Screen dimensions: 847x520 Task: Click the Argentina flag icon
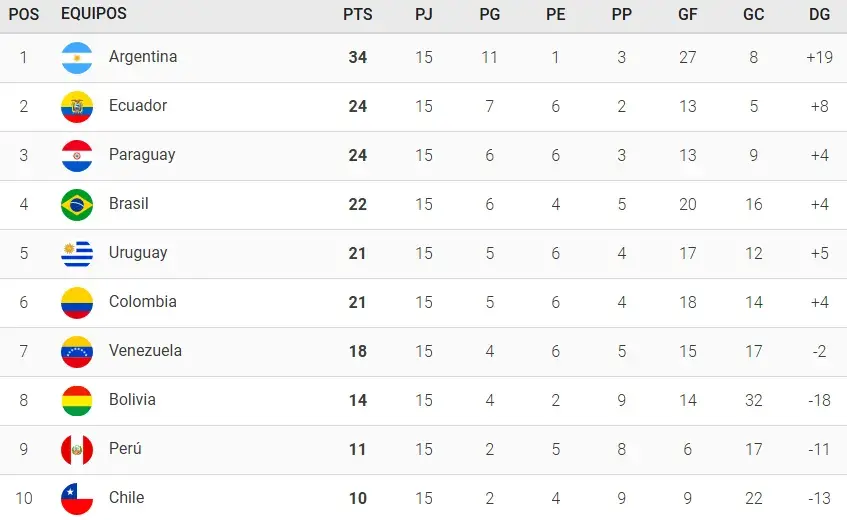(x=77, y=58)
